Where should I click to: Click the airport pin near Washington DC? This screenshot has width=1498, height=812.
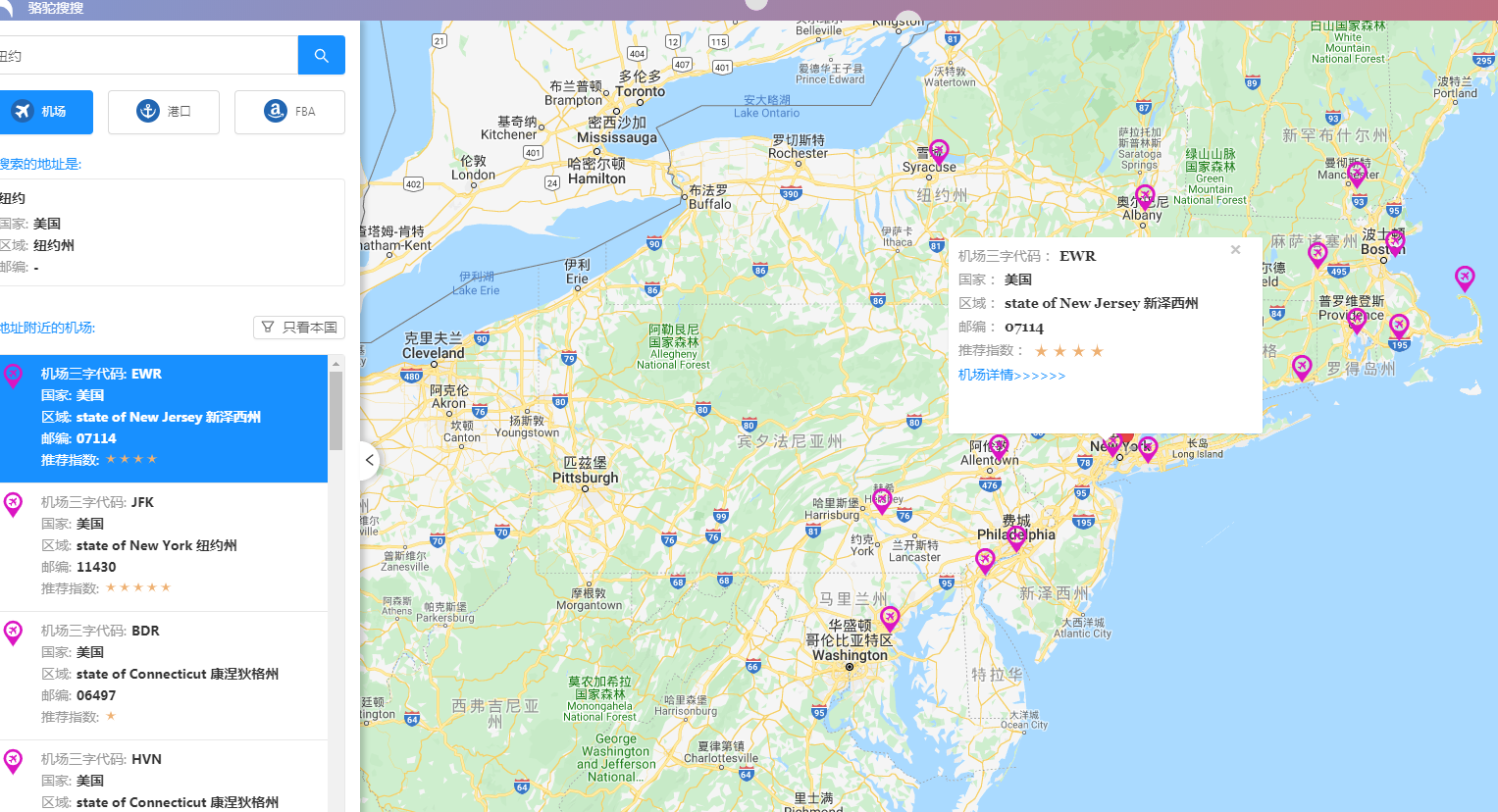890,615
